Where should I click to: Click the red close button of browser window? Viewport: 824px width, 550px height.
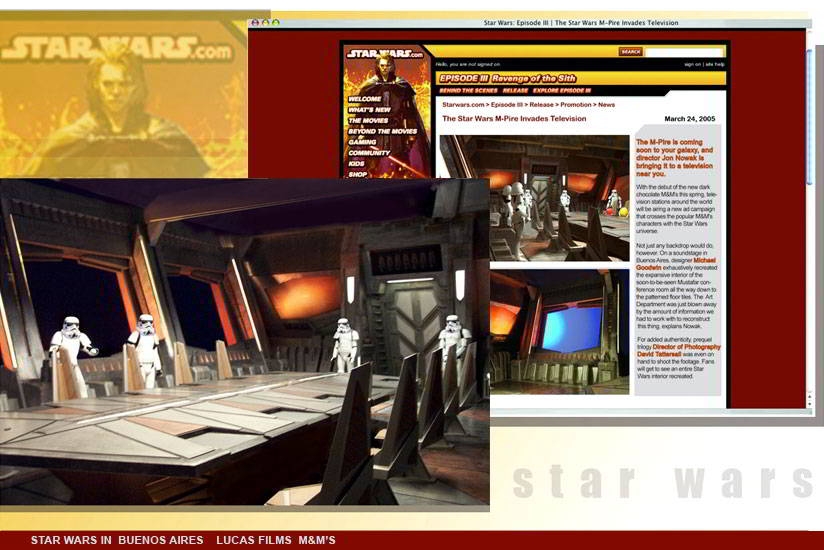(255, 23)
